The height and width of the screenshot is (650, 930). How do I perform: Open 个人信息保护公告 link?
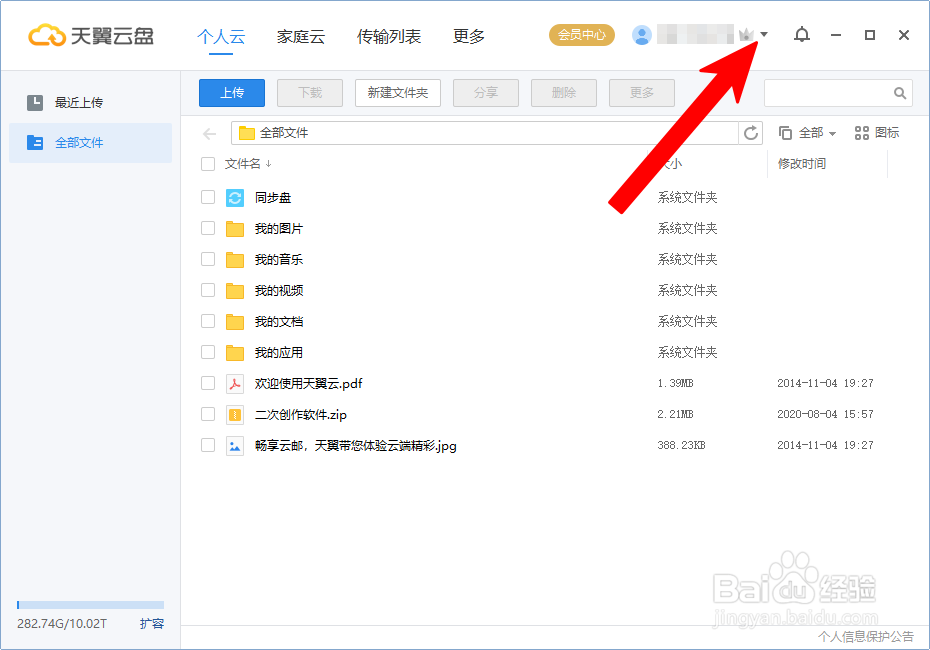tap(866, 636)
